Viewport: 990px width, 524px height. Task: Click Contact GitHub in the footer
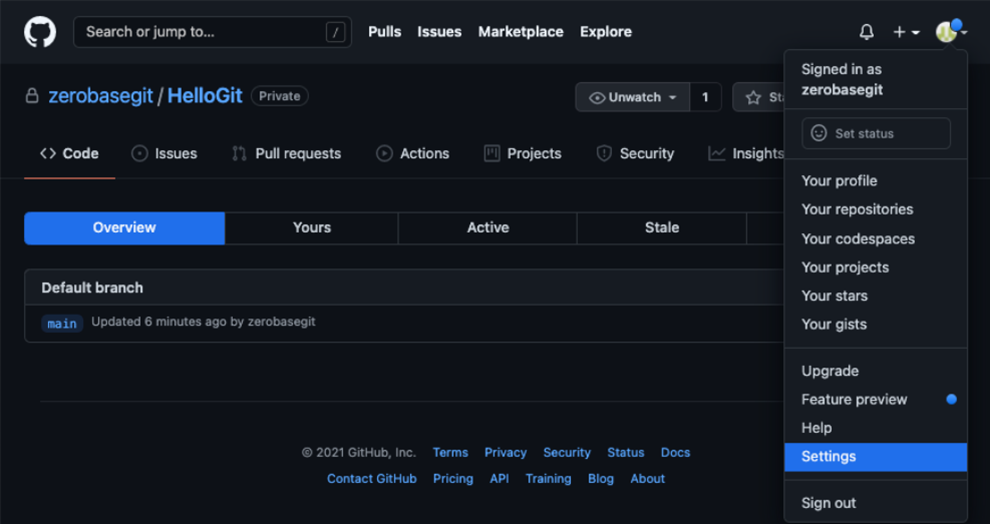coord(372,479)
